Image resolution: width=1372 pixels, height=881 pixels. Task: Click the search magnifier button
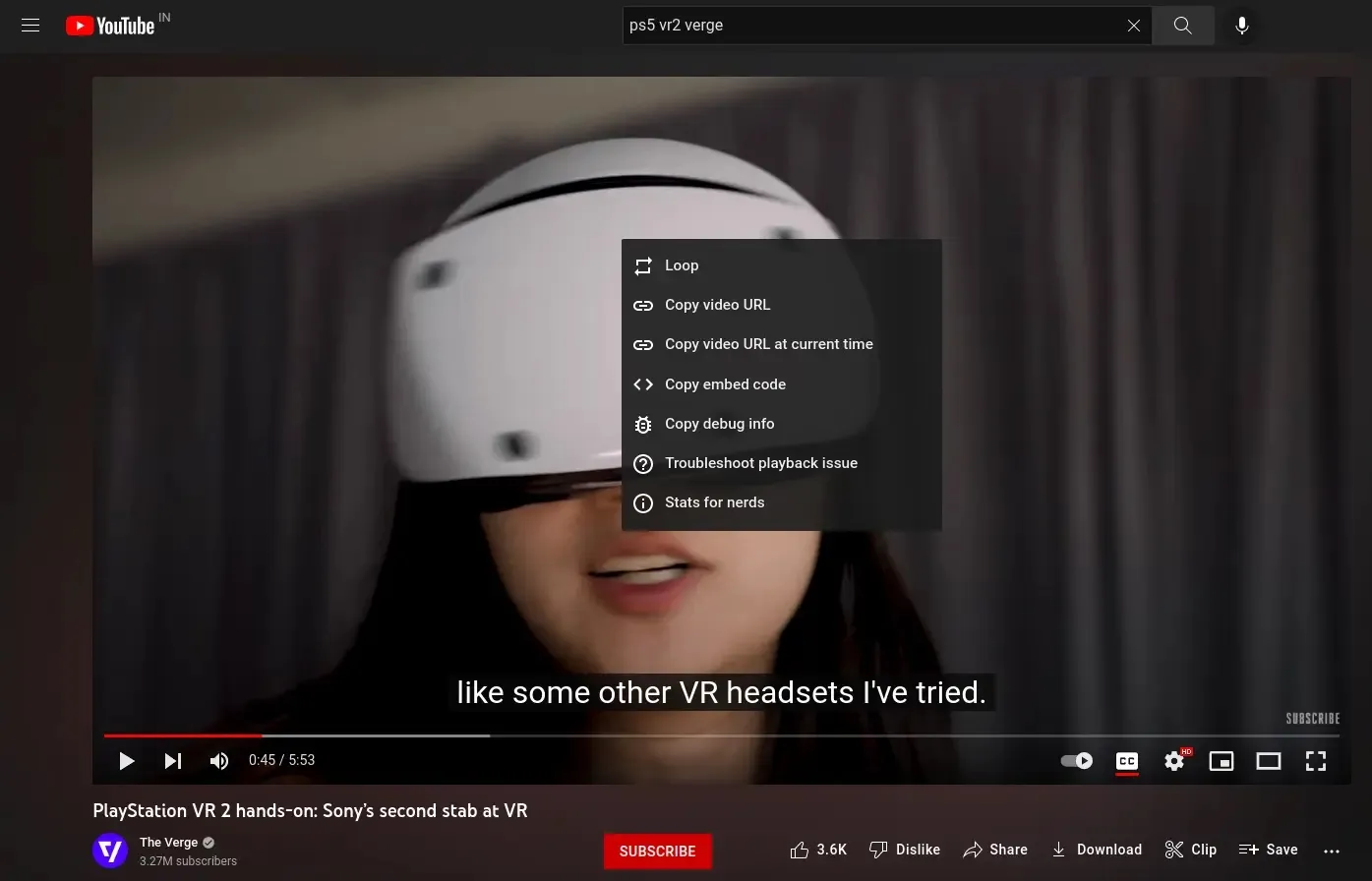point(1182,26)
